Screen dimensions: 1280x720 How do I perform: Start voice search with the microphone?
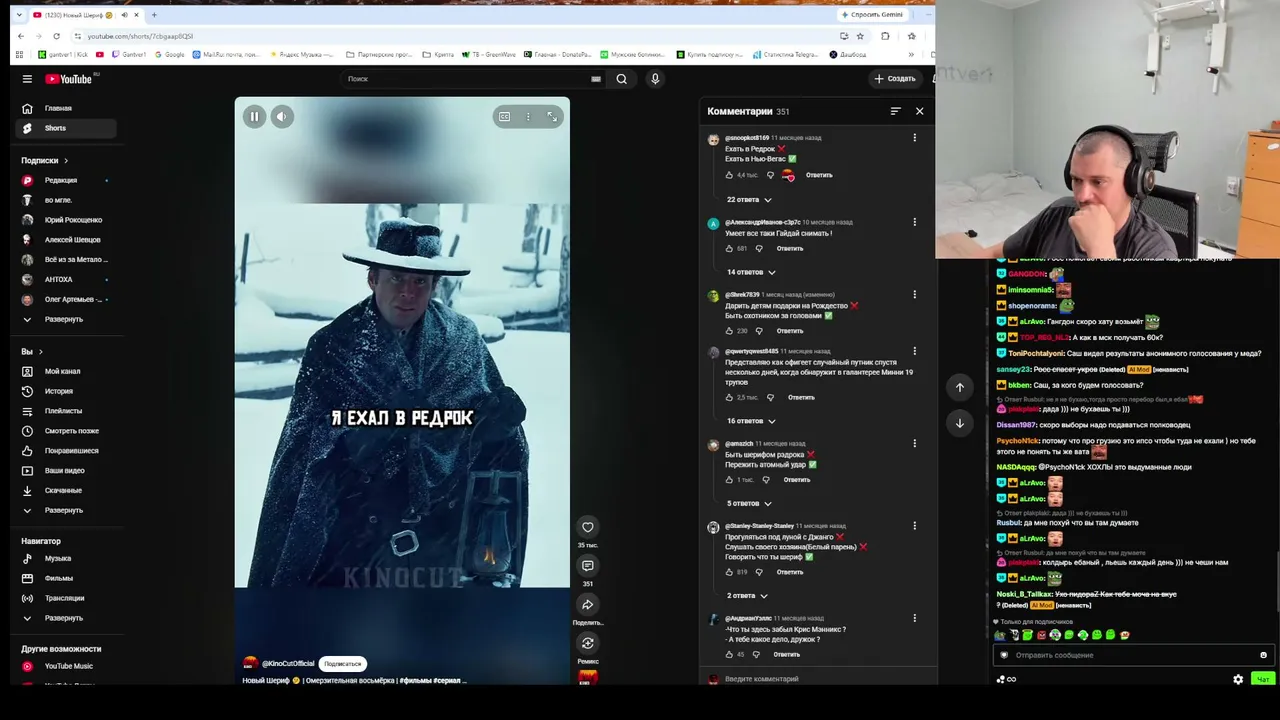click(x=655, y=79)
